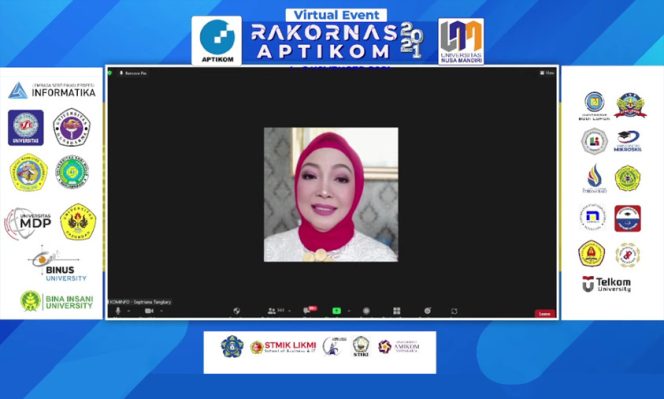664x399 pixels.
Task: Click the round Record icon
Action: [x=366, y=311]
